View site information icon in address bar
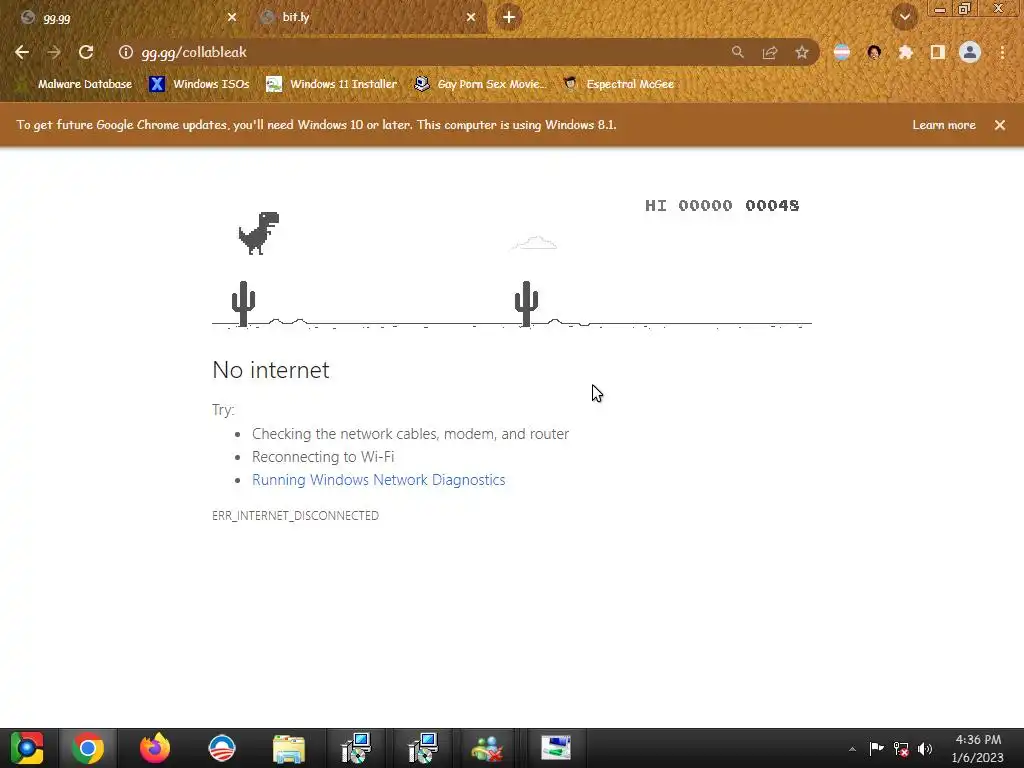Image resolution: width=1024 pixels, height=768 pixels. tap(126, 52)
